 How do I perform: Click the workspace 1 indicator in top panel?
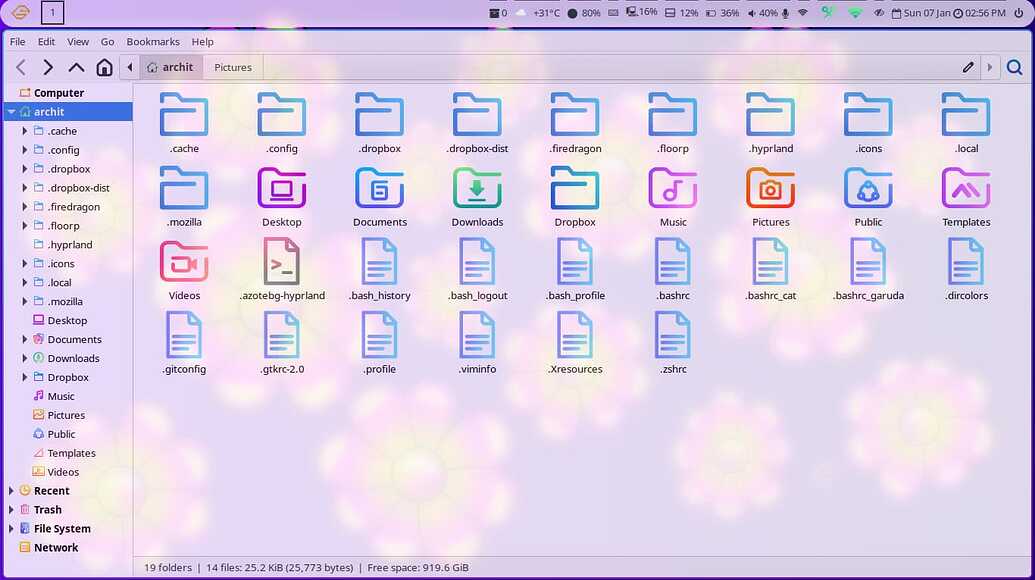[52, 13]
